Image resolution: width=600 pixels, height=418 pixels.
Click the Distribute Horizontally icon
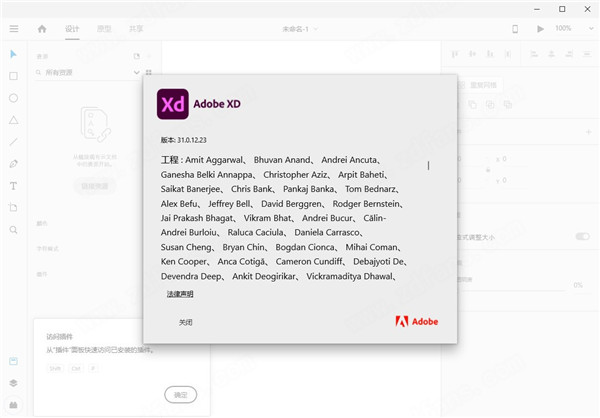(x=587, y=54)
